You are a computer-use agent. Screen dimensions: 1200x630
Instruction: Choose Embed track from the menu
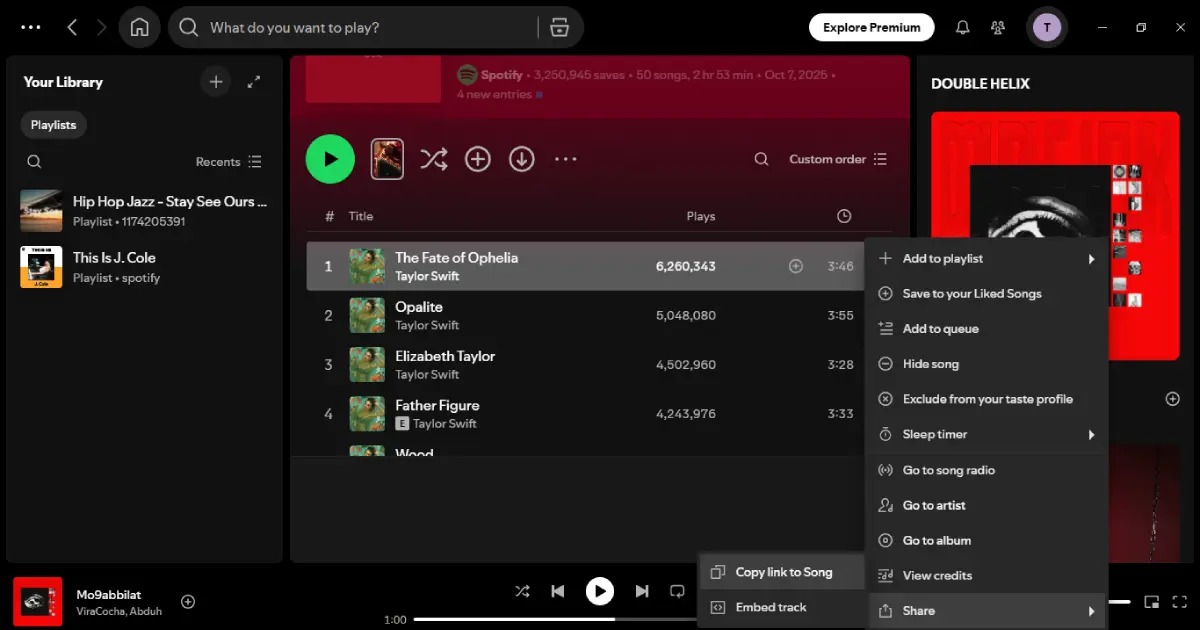coord(770,607)
